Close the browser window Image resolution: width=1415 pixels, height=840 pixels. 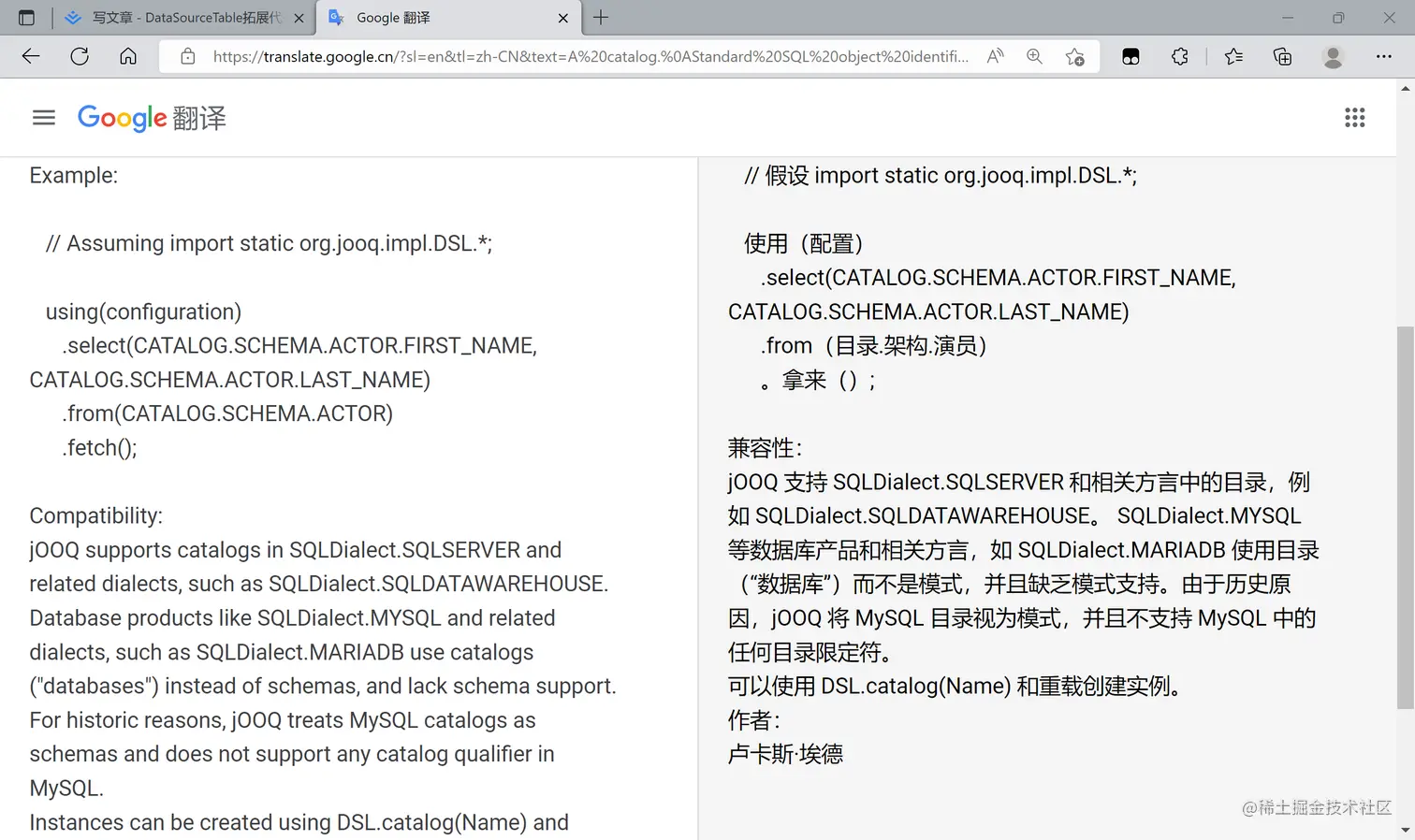1389,18
